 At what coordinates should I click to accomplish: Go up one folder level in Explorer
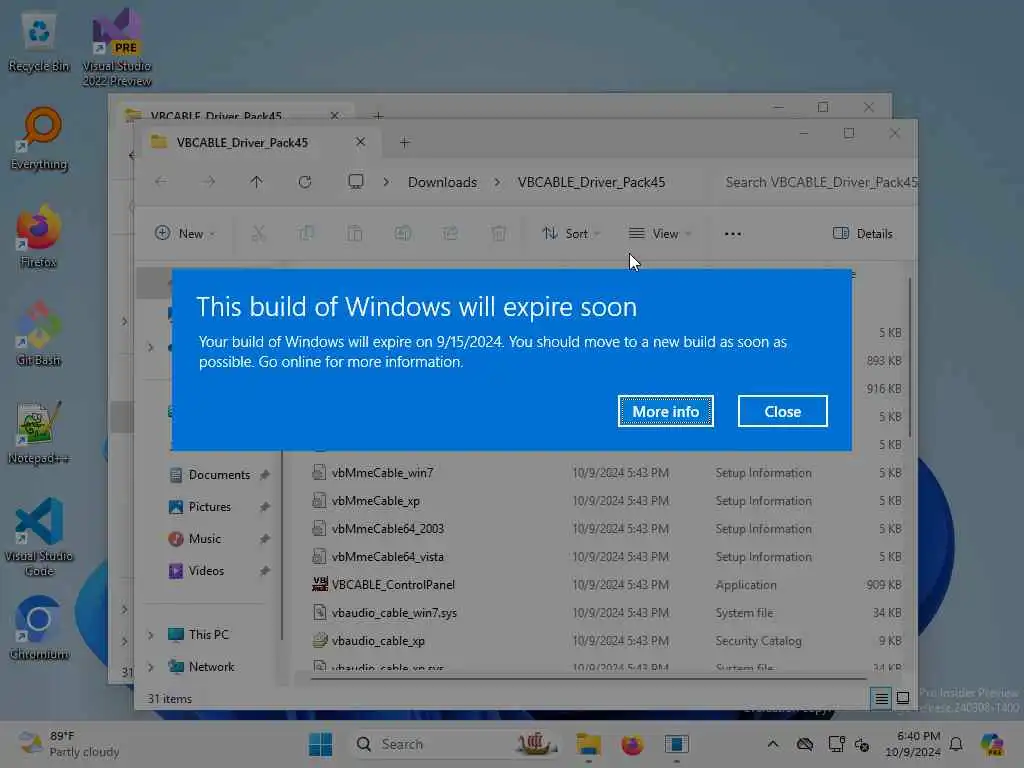point(256,182)
